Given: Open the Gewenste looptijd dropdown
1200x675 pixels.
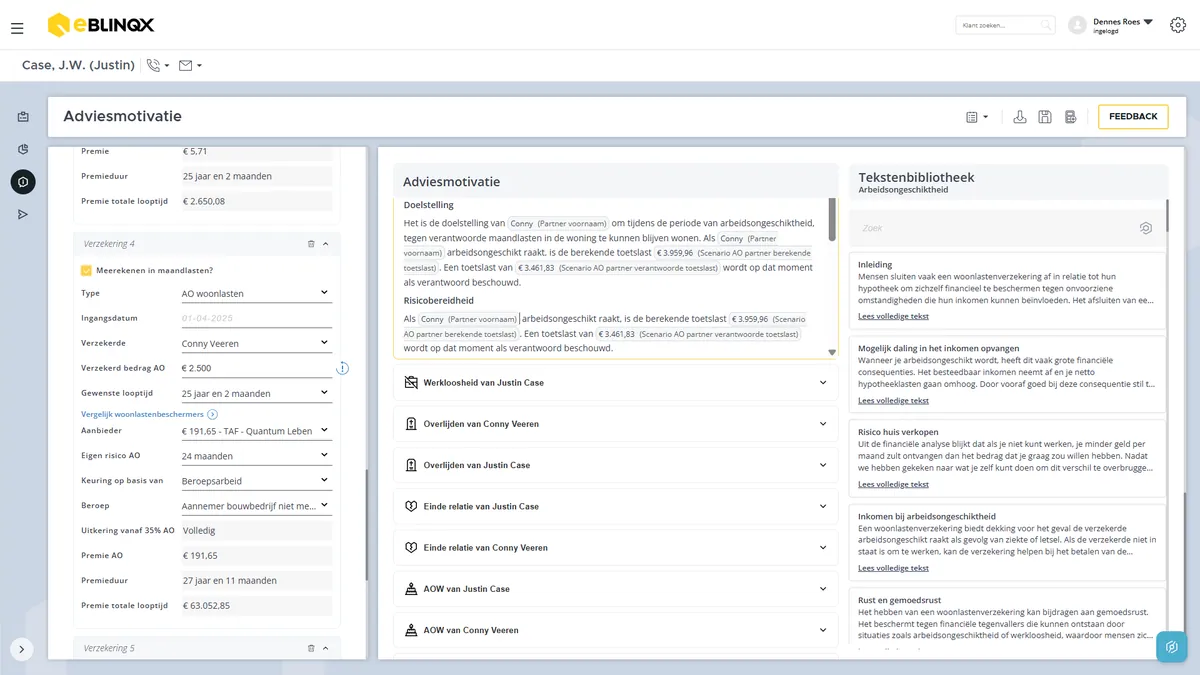Looking at the screenshot, I should click(255, 393).
